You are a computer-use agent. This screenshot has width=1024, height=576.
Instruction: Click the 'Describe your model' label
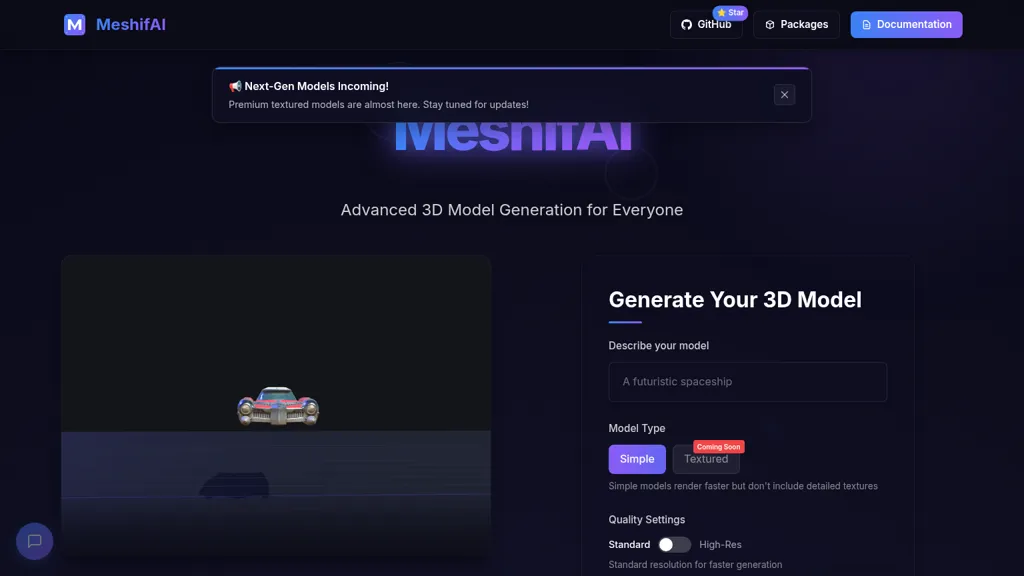pos(658,345)
